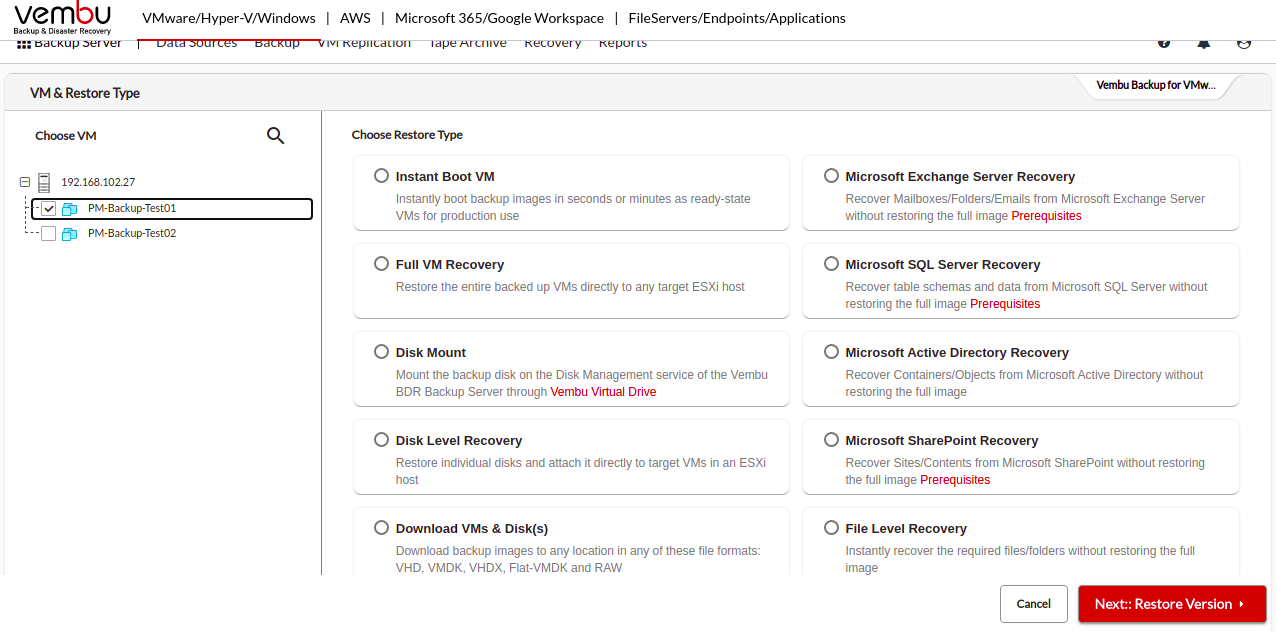Open the VMware/Hyper-V/Windows tab
Screen dimensions: 1276x632
[229, 18]
